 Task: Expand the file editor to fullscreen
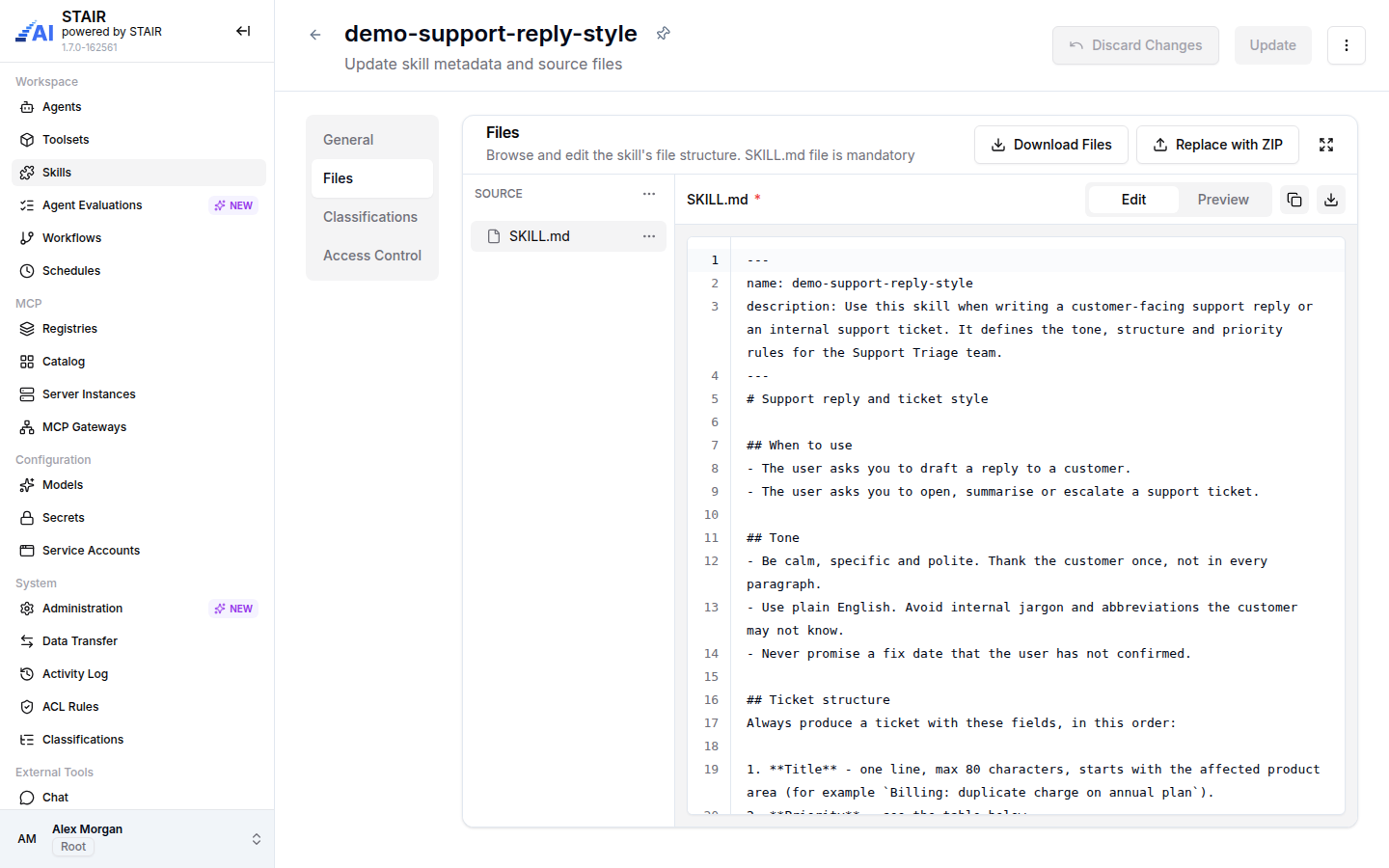click(x=1326, y=145)
